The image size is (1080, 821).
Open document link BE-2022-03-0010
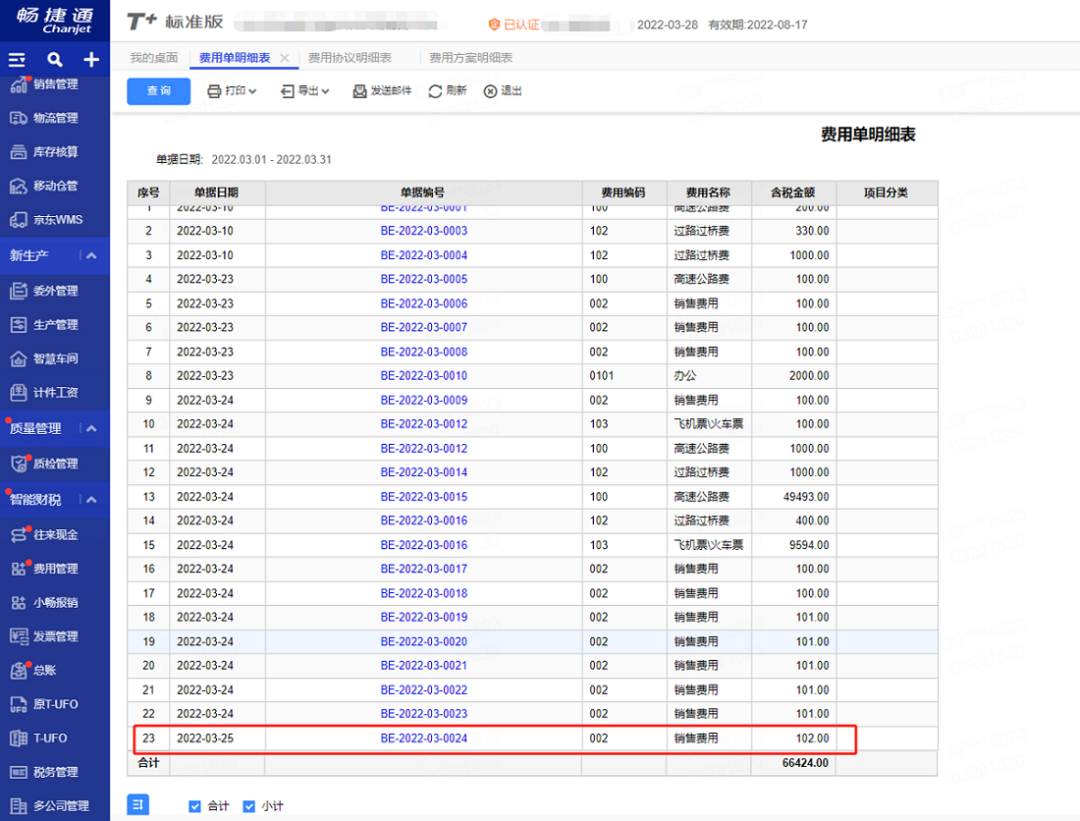pyautogui.click(x=424, y=375)
